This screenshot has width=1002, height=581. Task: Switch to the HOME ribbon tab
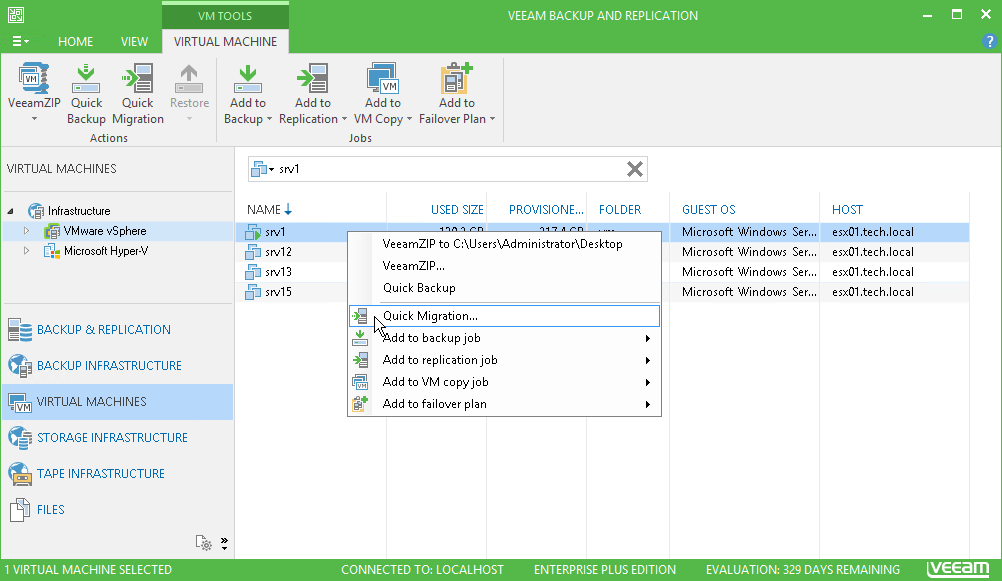click(x=75, y=42)
